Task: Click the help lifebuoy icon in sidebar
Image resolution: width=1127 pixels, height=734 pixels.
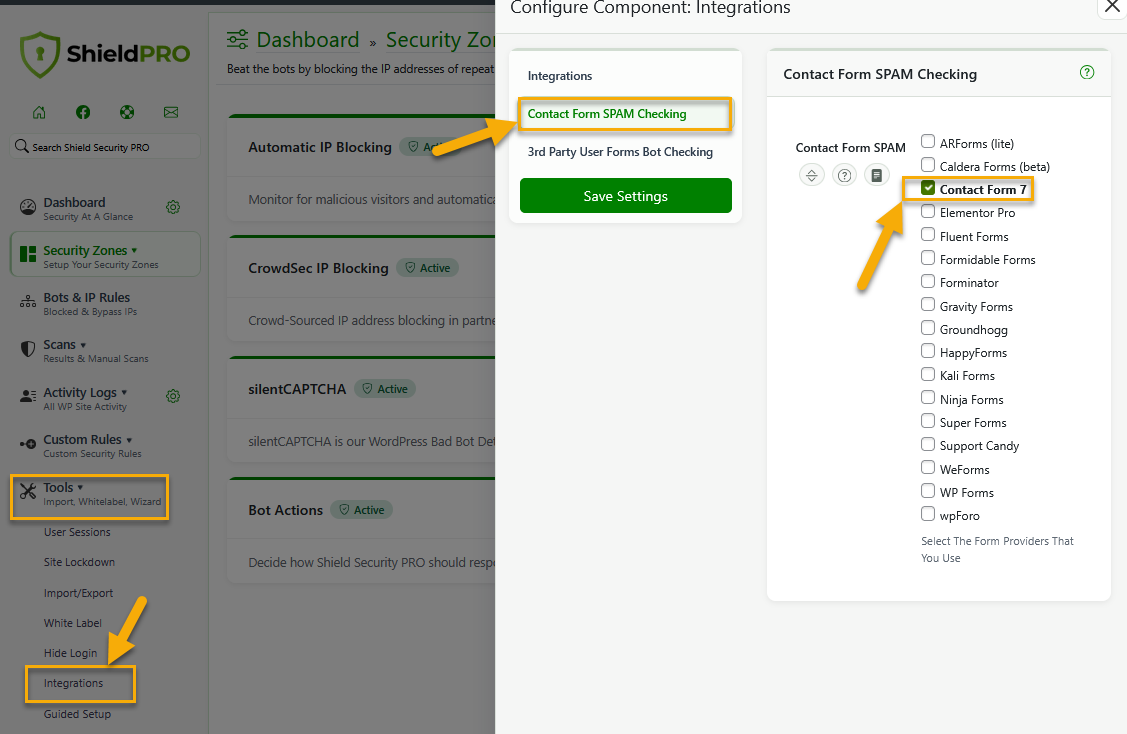Action: pyautogui.click(x=127, y=112)
